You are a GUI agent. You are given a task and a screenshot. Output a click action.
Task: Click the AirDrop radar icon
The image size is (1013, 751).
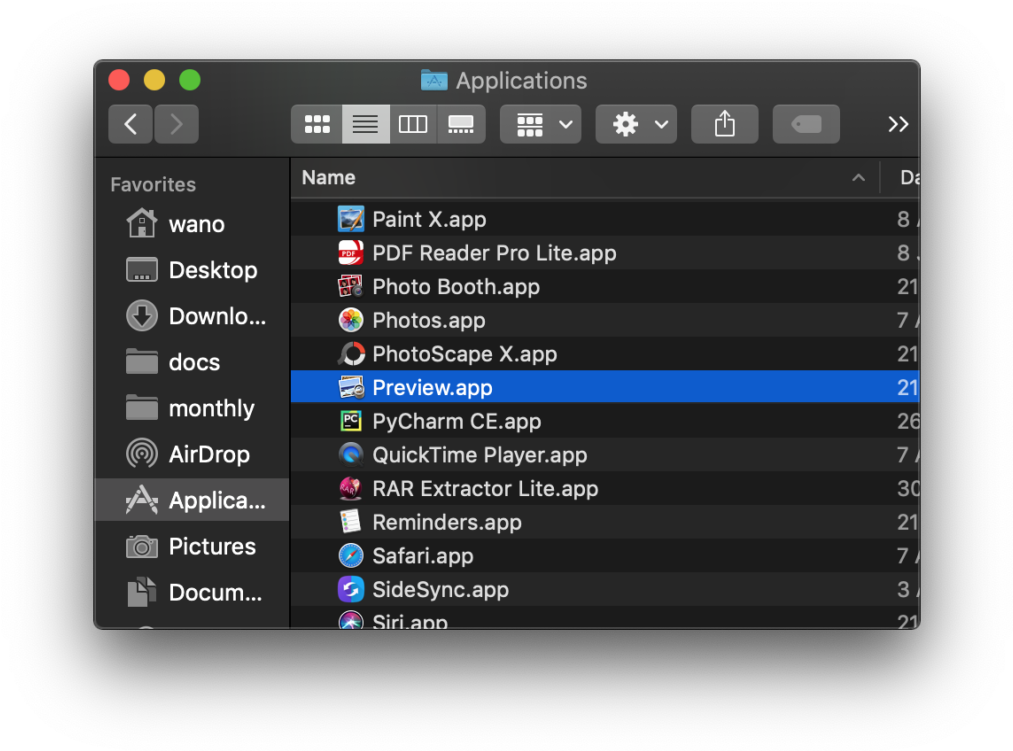coord(141,454)
